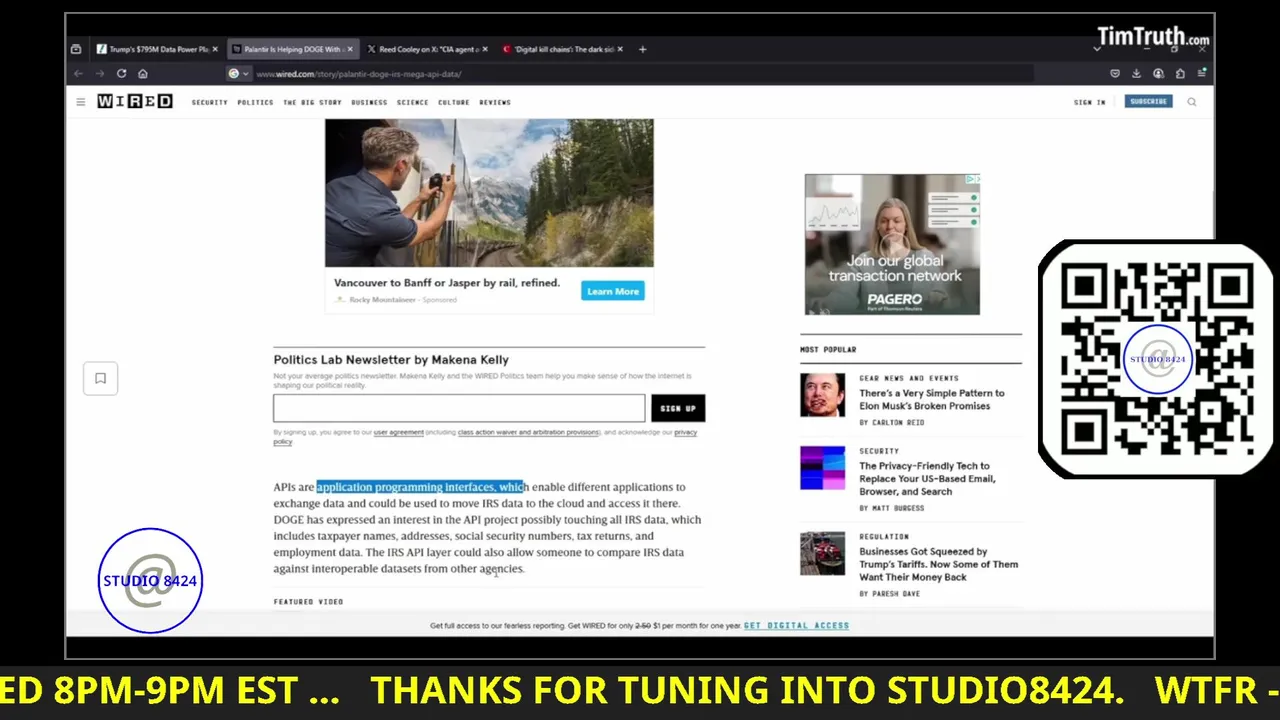The image size is (1280, 720).
Task: Open sidebar toggle icon left of tabs
Action: click(x=76, y=49)
